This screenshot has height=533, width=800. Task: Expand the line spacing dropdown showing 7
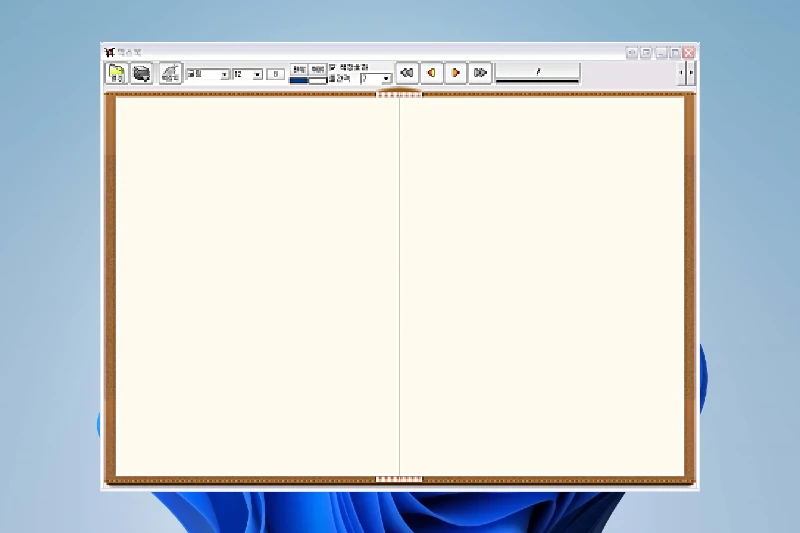[x=386, y=78]
